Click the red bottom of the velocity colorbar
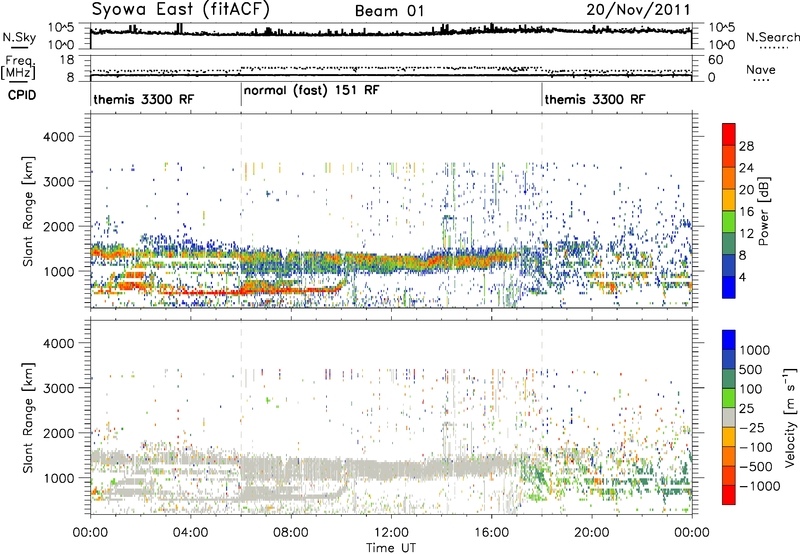The image size is (800, 554). tap(729, 495)
